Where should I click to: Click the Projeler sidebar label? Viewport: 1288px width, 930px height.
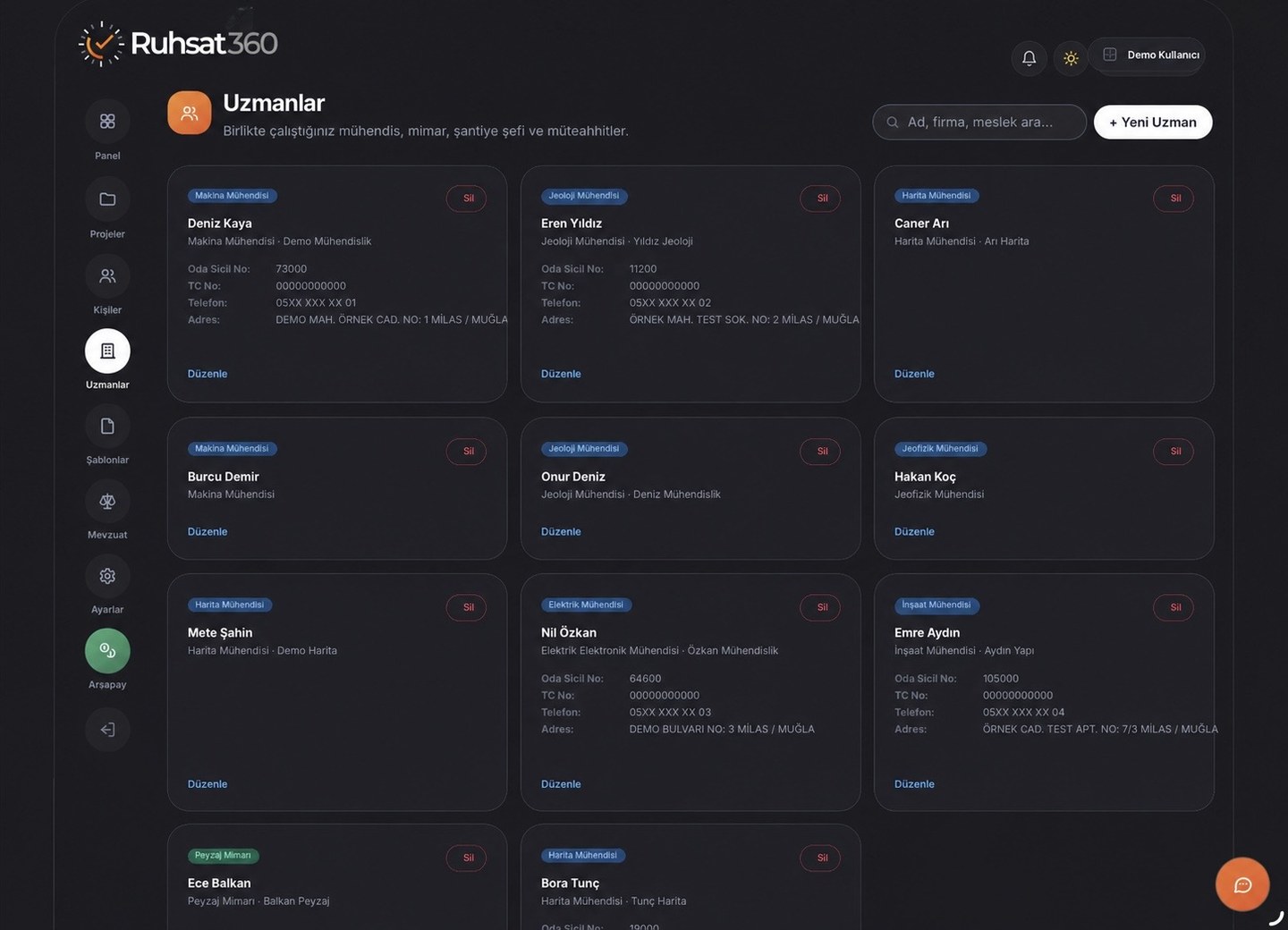[x=107, y=234]
